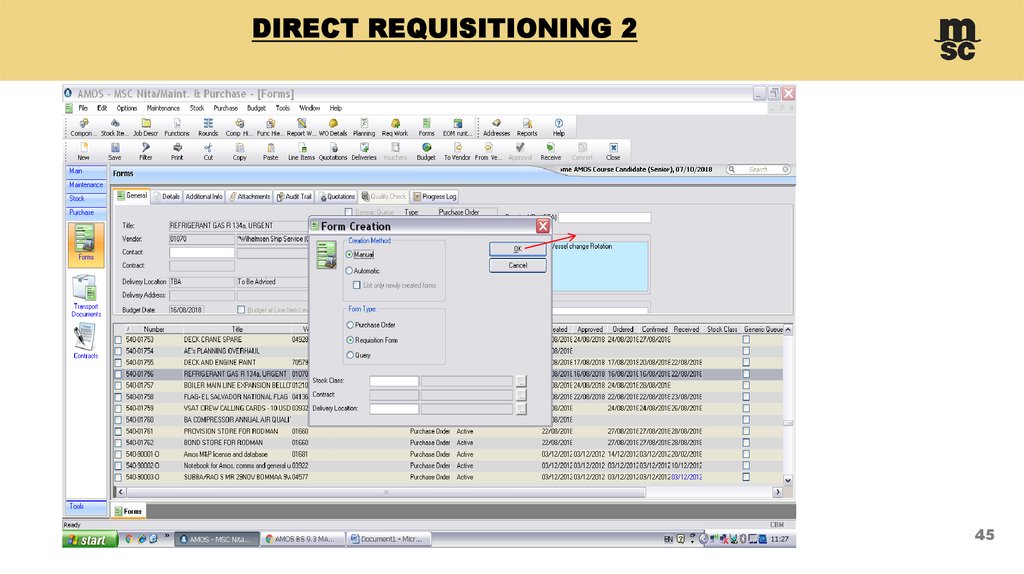Click the Windows Start button
The width and height of the screenshot is (1024, 574).
click(x=90, y=539)
